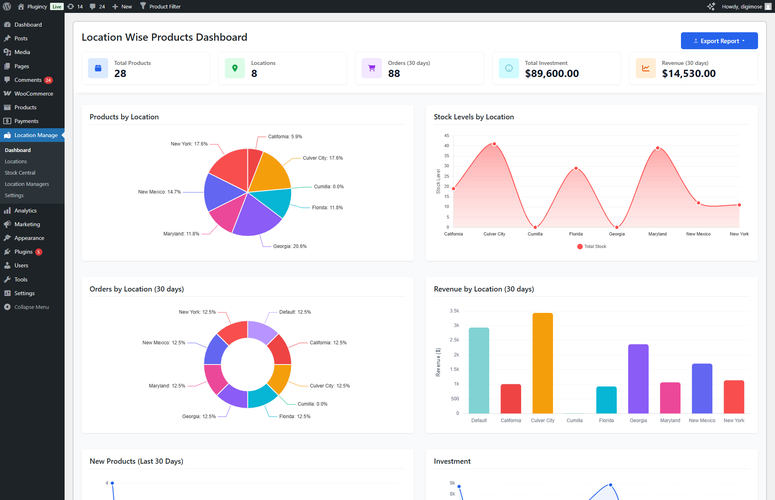Click the Products archive icon
This screenshot has width=775, height=500.
(7, 107)
